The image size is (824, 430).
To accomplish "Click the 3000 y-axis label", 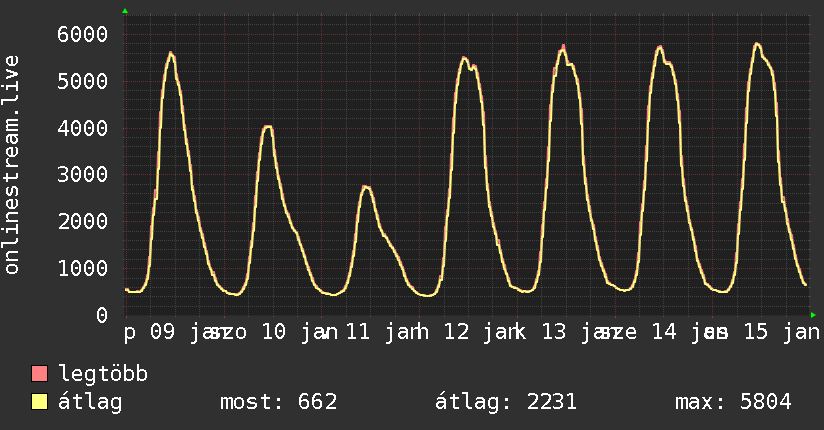I will (x=83, y=175).
